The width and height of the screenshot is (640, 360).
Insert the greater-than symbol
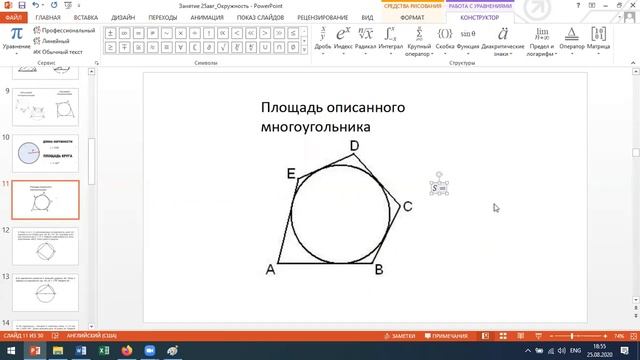click(265, 33)
